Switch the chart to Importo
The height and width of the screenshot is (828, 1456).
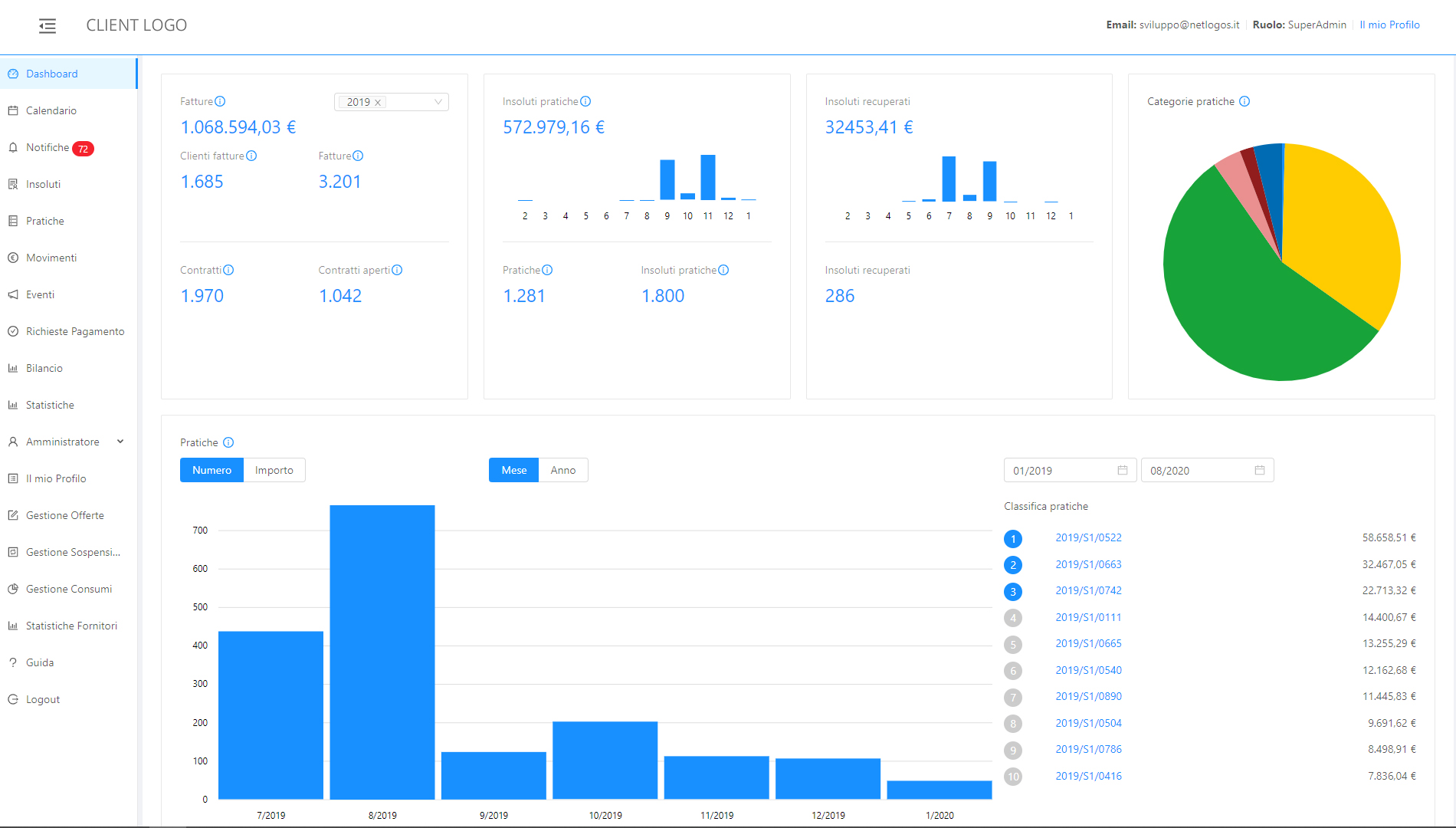pos(274,470)
